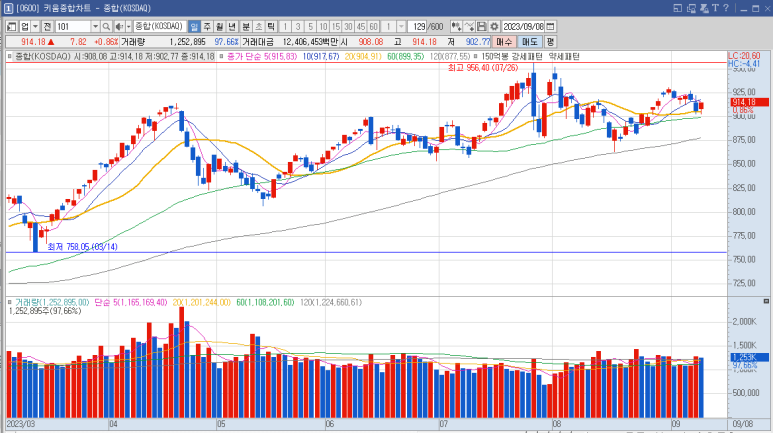Open chart settings gear icon

pyautogui.click(x=494, y=26)
